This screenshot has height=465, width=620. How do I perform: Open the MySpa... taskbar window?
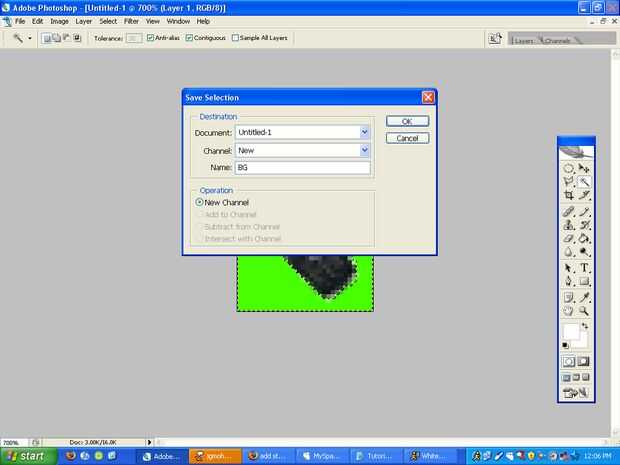point(321,456)
